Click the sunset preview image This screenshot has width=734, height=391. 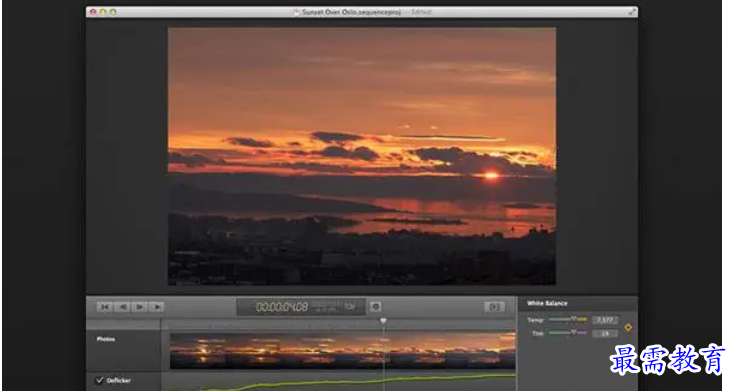click(362, 156)
